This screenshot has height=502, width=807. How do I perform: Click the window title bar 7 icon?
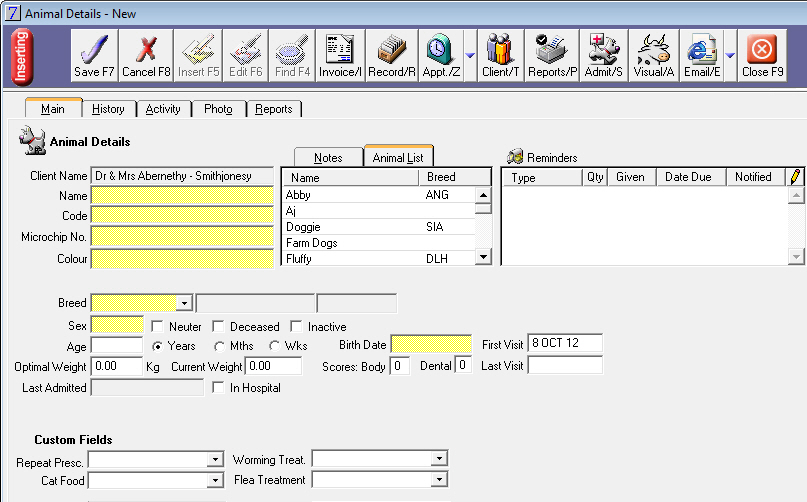tap(12, 13)
